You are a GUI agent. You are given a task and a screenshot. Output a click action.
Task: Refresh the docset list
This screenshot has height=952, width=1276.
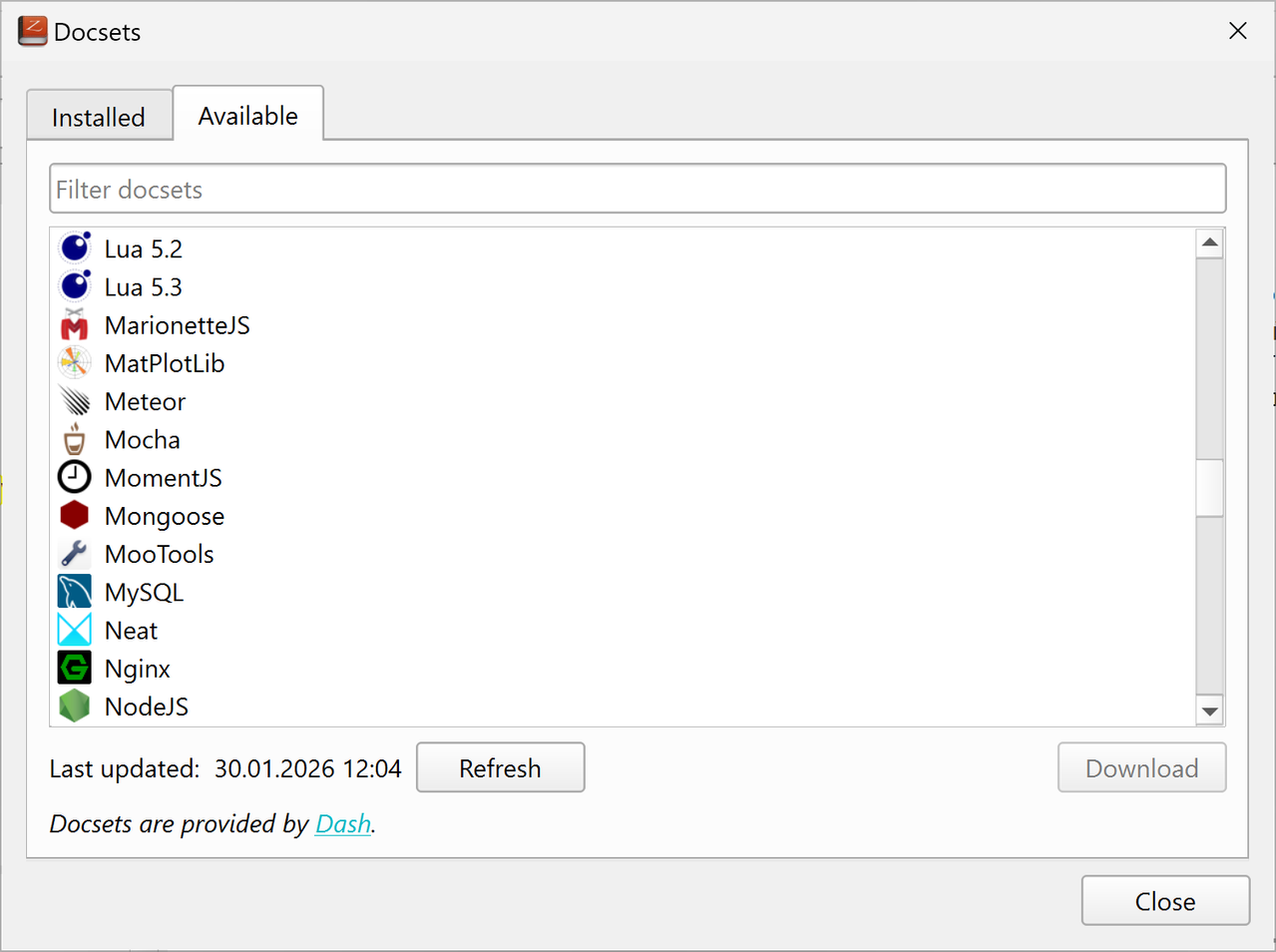coord(500,767)
